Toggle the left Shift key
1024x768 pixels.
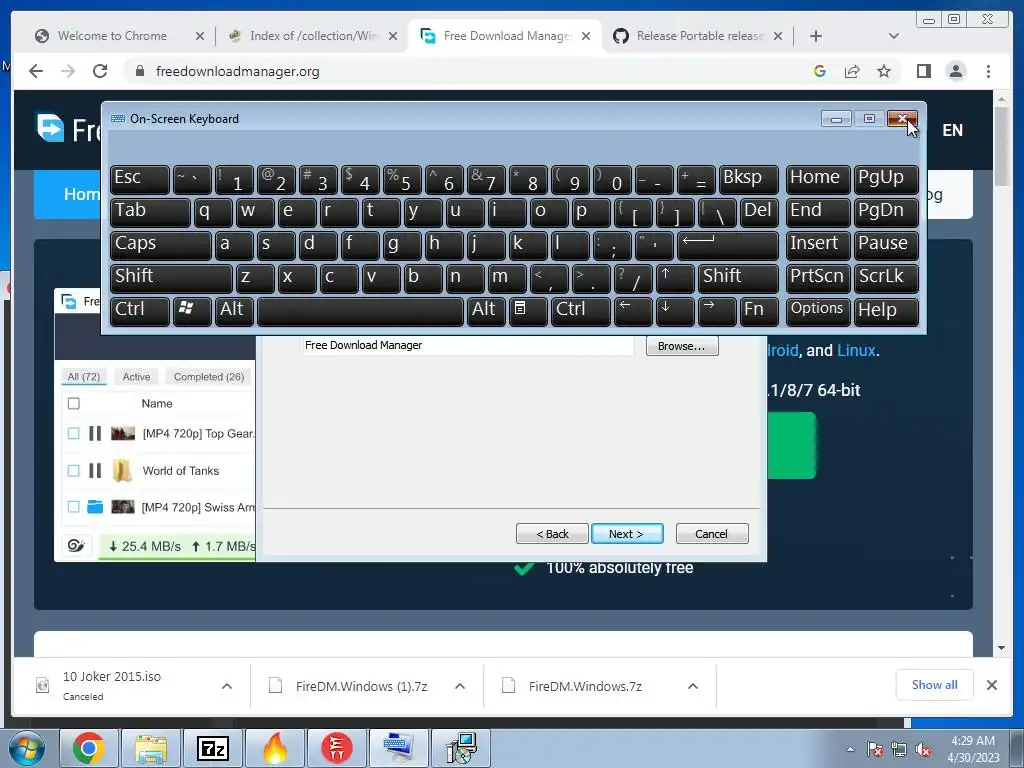click(171, 278)
